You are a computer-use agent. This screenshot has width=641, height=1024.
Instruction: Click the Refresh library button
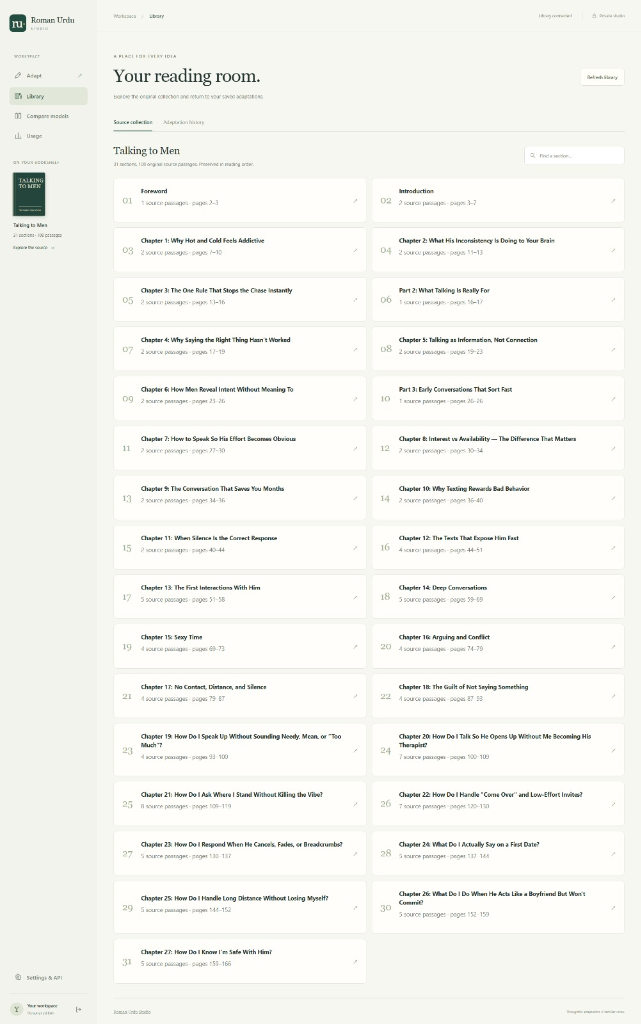pyautogui.click(x=602, y=77)
